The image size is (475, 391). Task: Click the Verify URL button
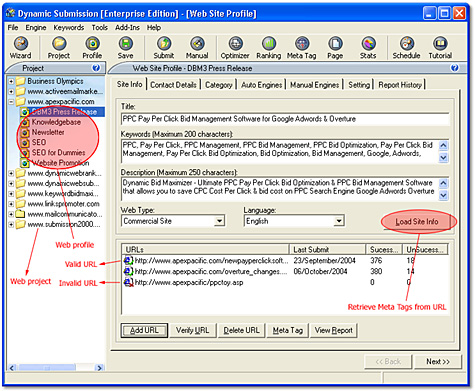(x=193, y=330)
